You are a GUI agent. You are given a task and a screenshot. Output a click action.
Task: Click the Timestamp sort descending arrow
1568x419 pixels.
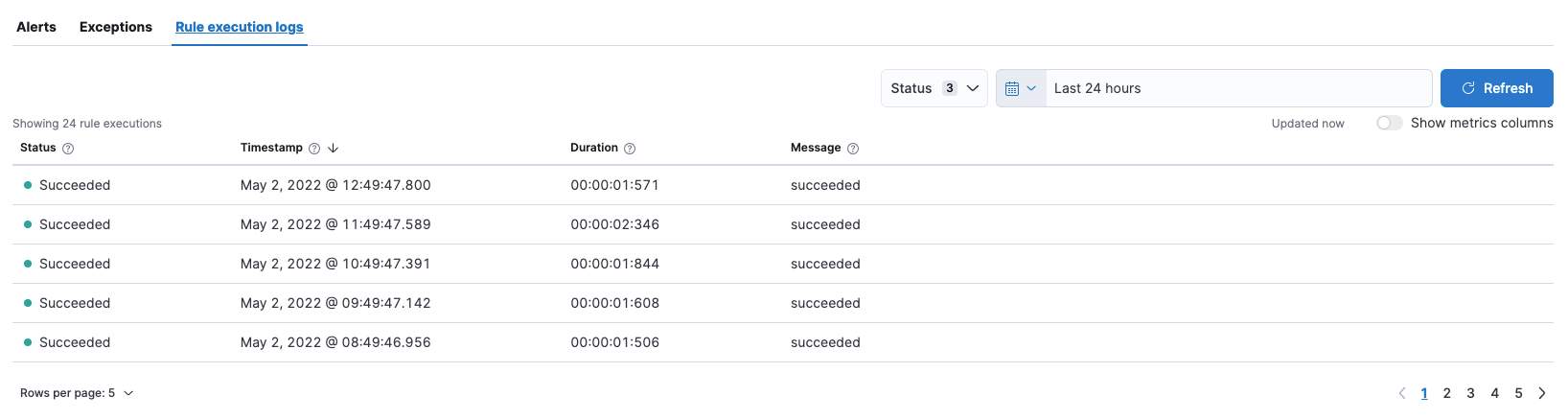tap(334, 149)
